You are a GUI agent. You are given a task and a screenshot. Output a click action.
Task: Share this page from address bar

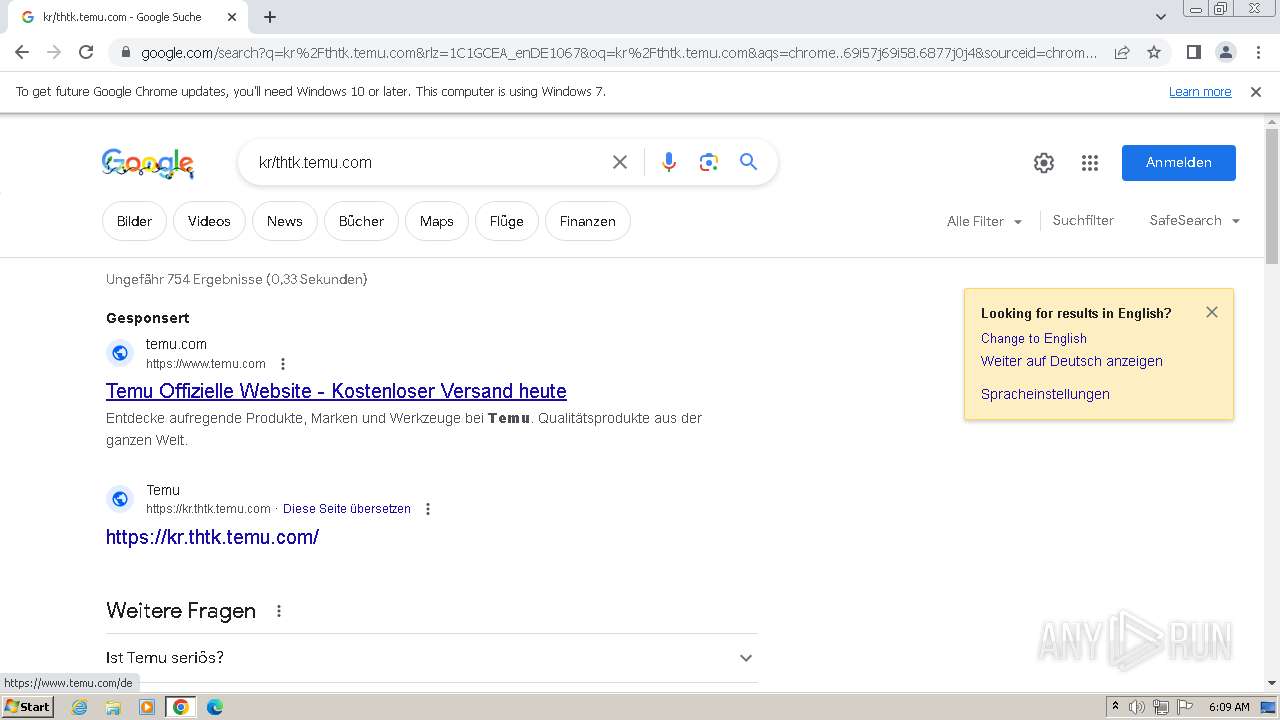point(1122,53)
